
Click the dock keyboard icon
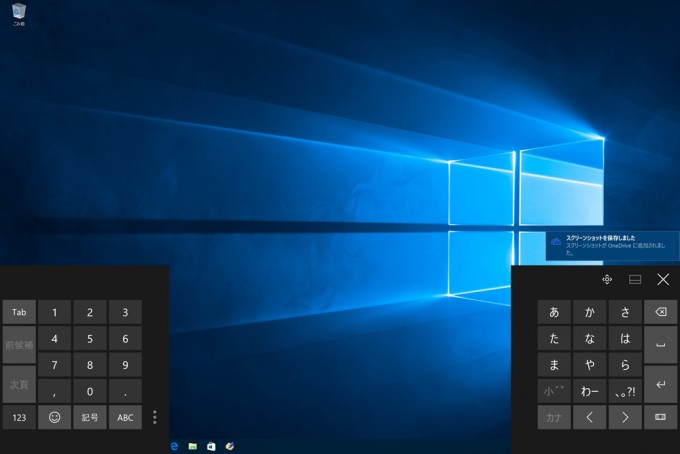(635, 280)
